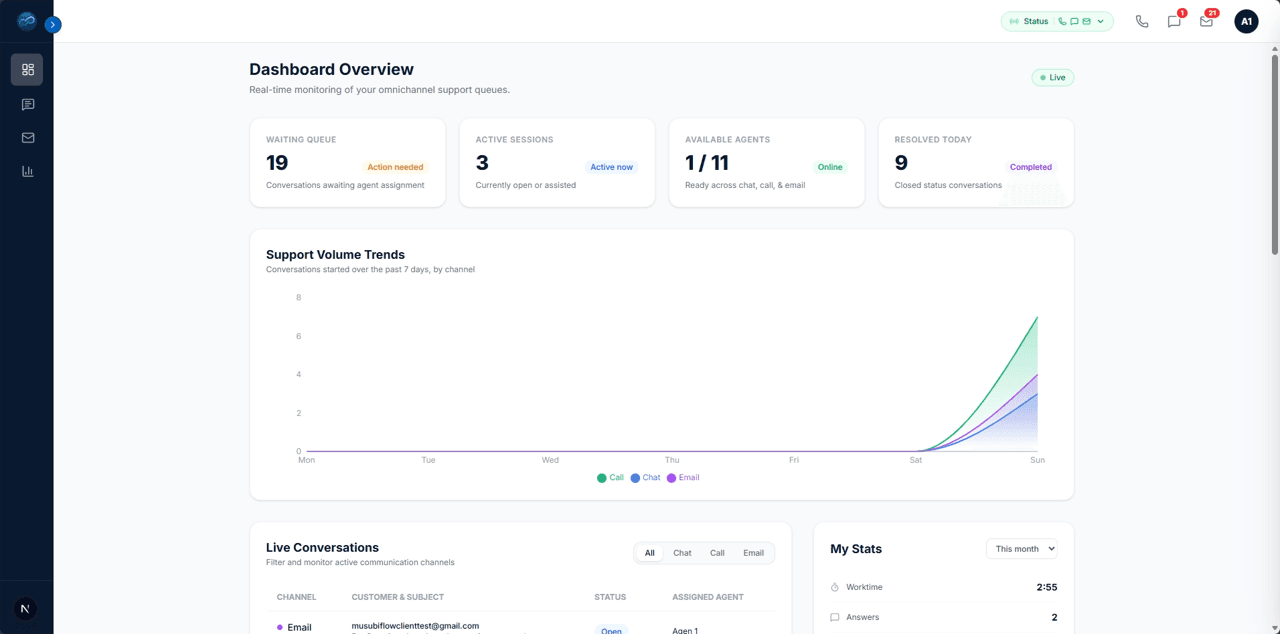
Task: Open the This month period dropdown
Action: coord(1022,549)
